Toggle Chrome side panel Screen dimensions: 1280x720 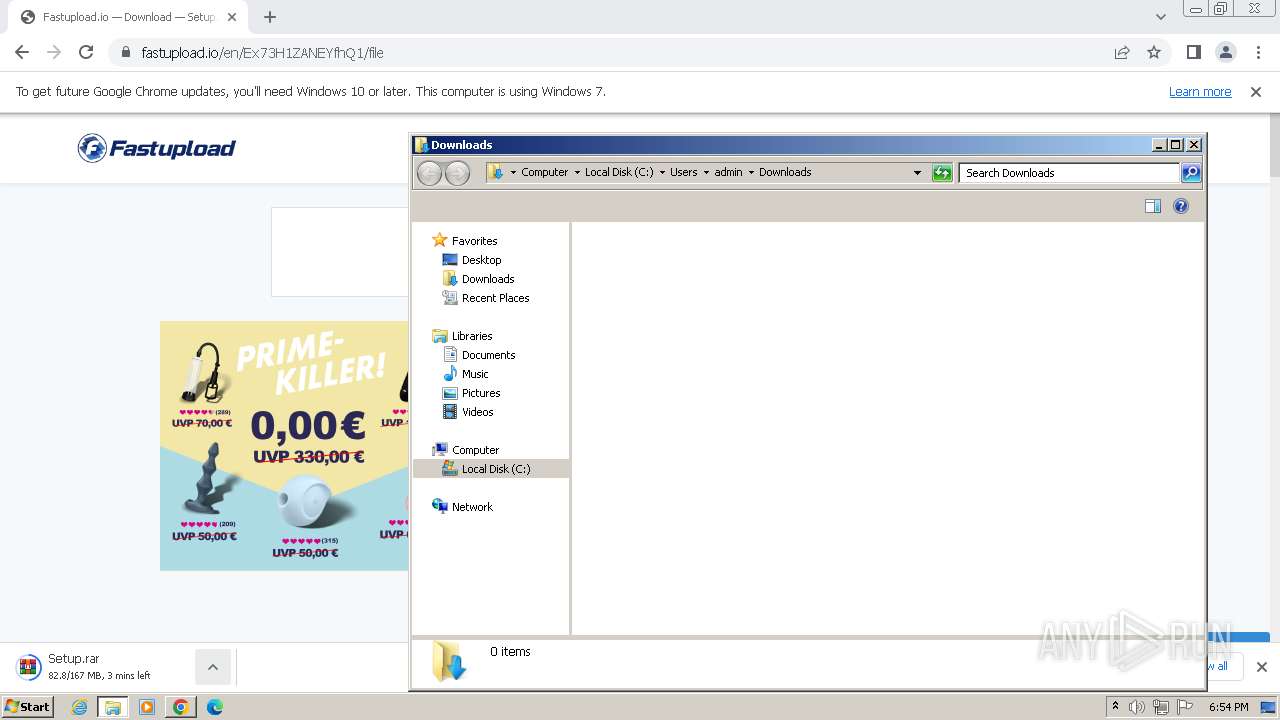coord(1193,52)
